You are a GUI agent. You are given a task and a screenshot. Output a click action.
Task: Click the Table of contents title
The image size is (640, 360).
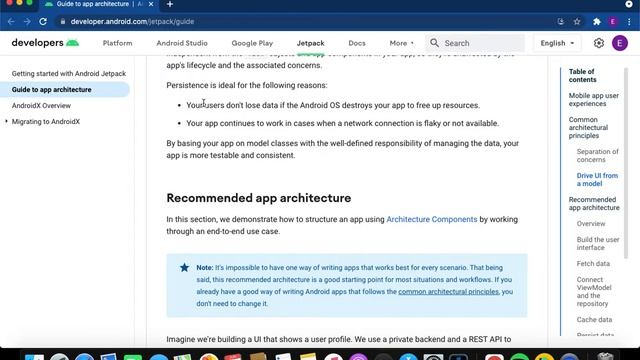tap(582, 76)
